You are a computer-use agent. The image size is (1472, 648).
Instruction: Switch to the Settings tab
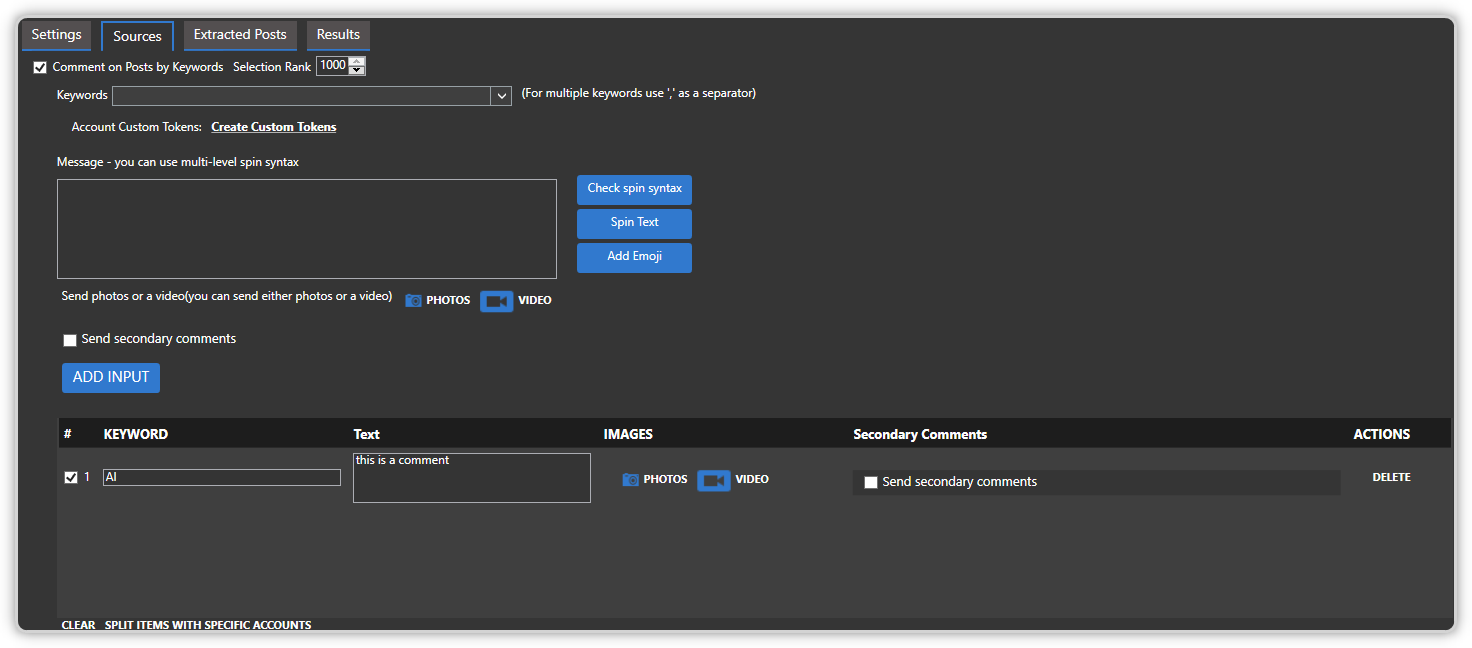pos(56,34)
